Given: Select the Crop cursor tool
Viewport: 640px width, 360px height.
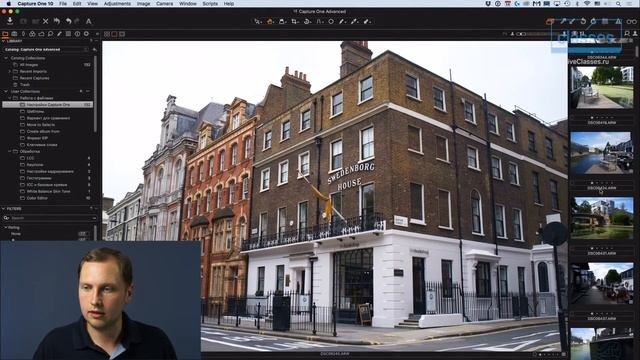Looking at the screenshot, I should [x=294, y=21].
